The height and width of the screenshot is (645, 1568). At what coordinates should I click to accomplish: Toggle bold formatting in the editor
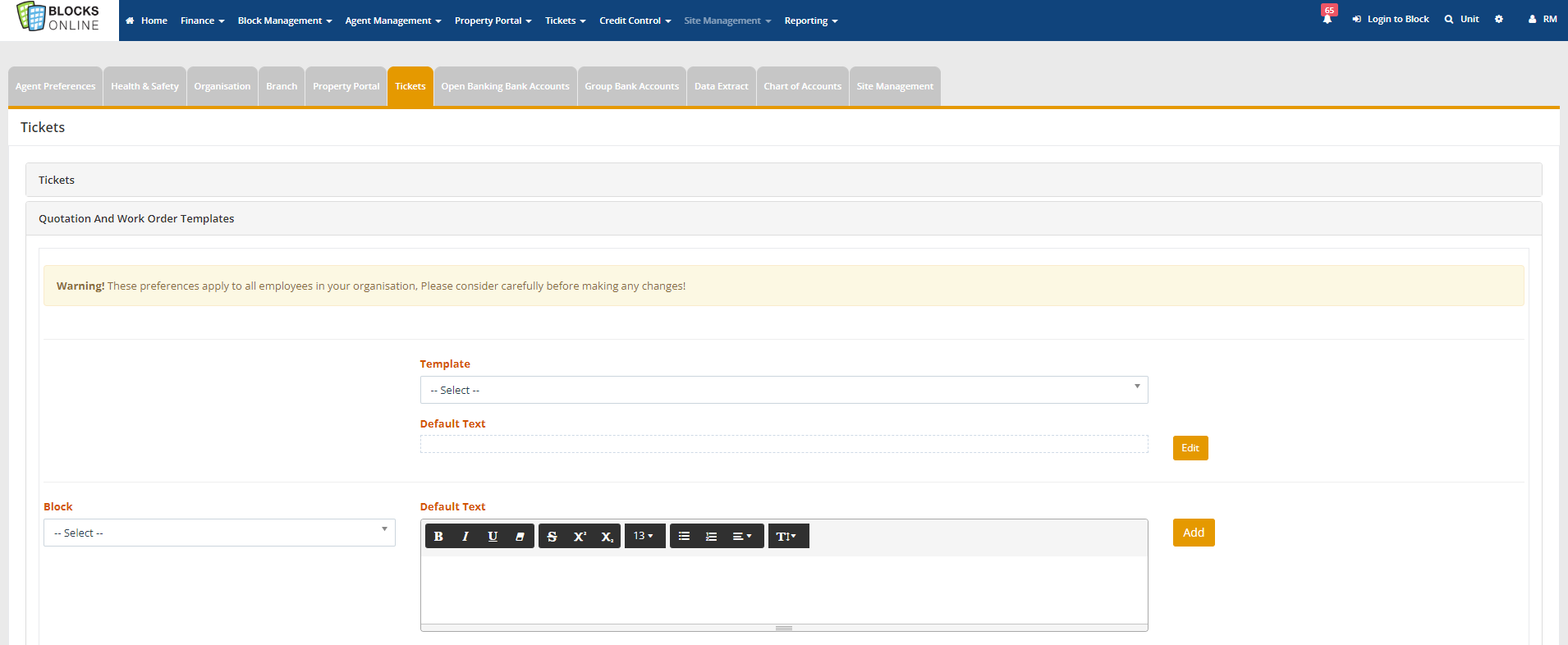[438, 536]
